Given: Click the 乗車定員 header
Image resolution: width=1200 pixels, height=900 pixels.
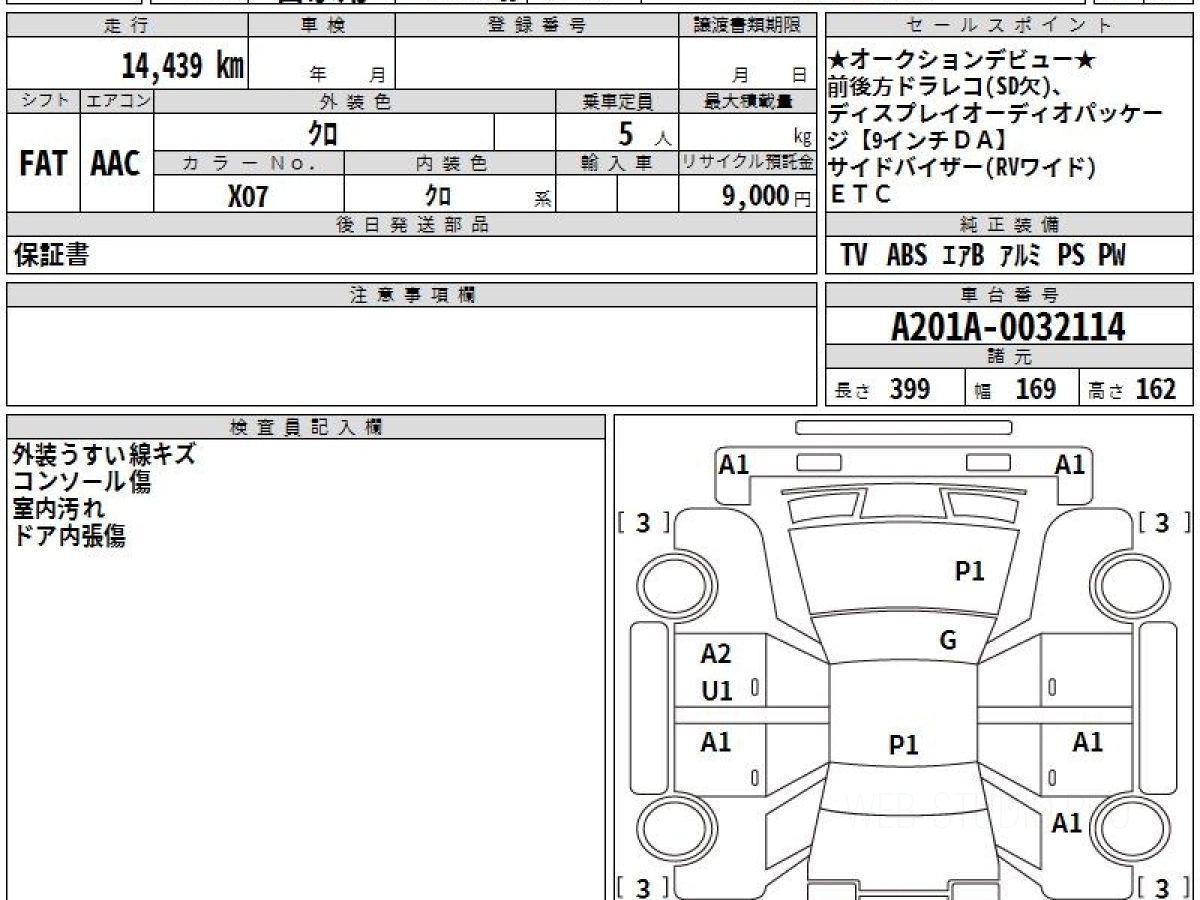Looking at the screenshot, I should pos(617,101).
